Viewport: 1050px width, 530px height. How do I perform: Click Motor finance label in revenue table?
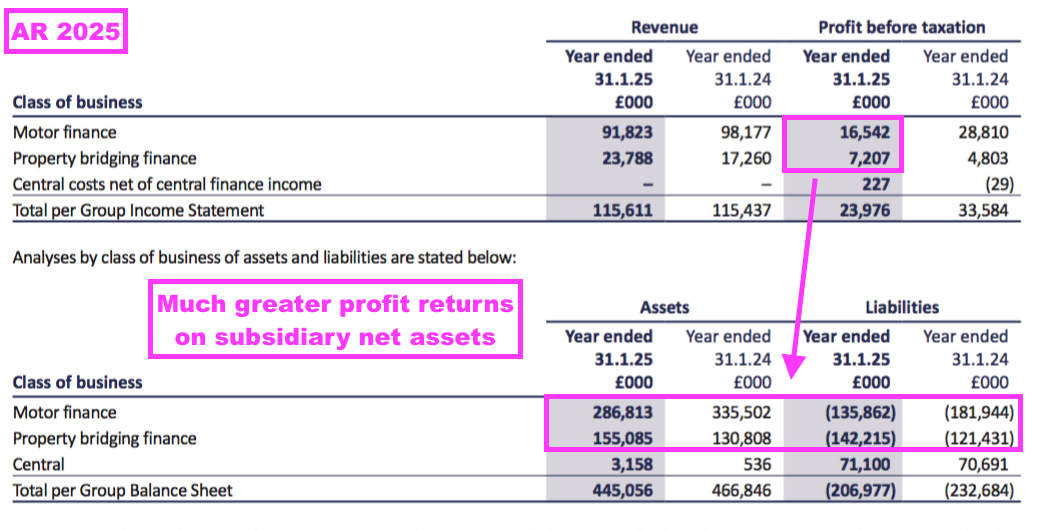point(64,133)
